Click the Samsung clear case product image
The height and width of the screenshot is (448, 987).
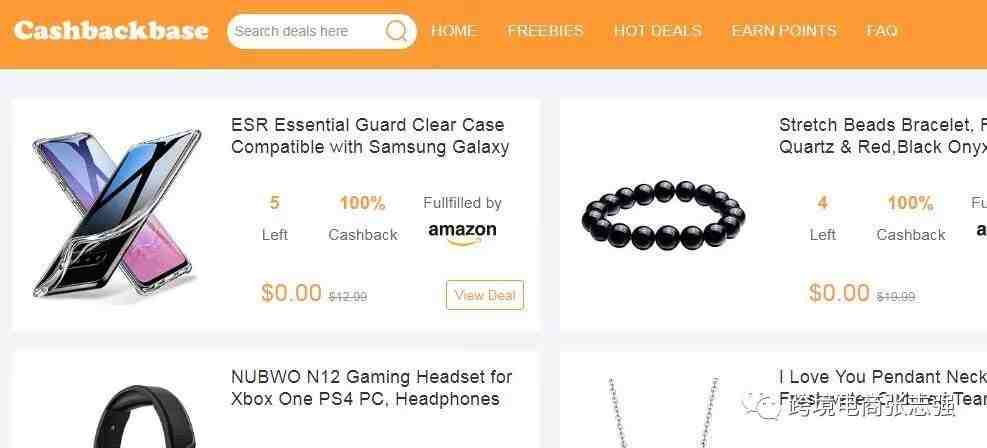[x=117, y=214]
